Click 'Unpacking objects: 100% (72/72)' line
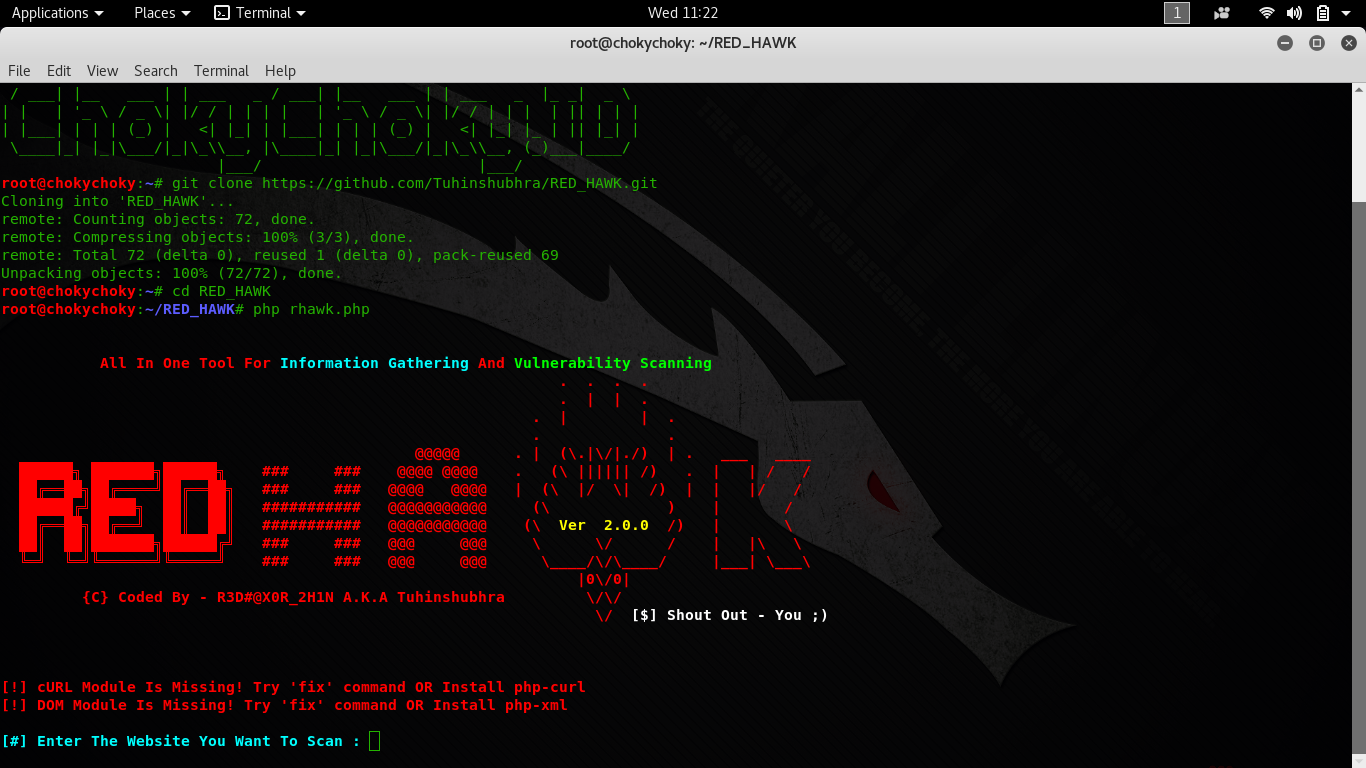 171,274
